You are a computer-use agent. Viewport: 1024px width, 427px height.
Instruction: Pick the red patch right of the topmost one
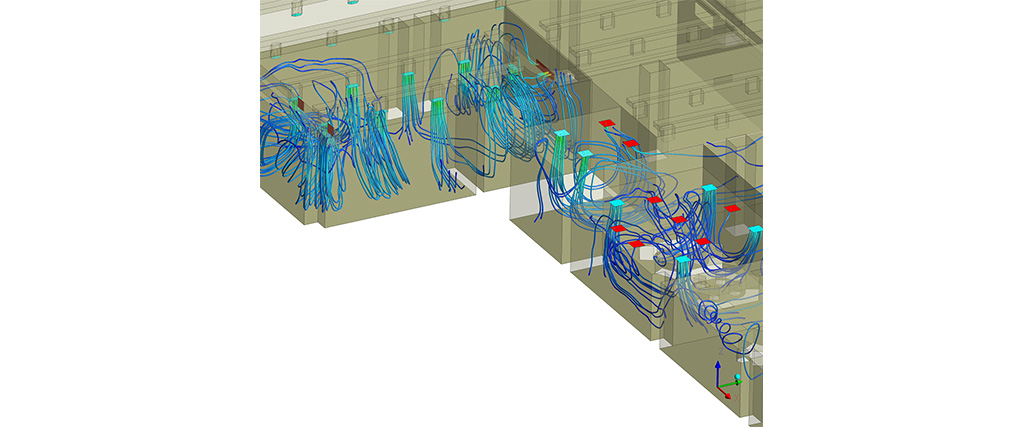pos(631,144)
